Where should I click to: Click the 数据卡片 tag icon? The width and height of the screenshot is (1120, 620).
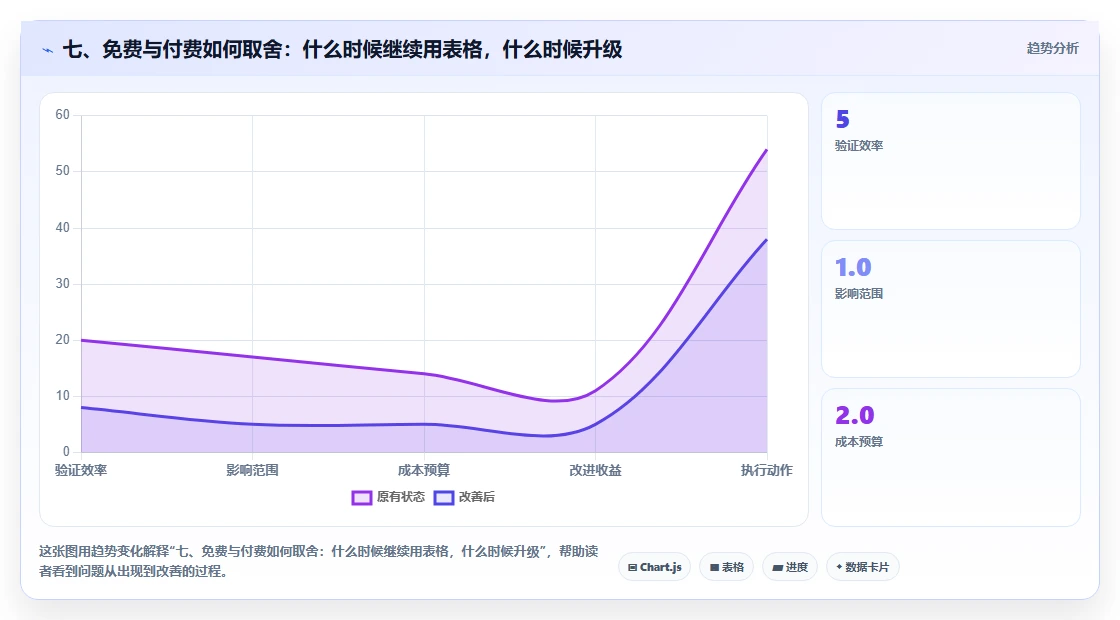tap(839, 567)
